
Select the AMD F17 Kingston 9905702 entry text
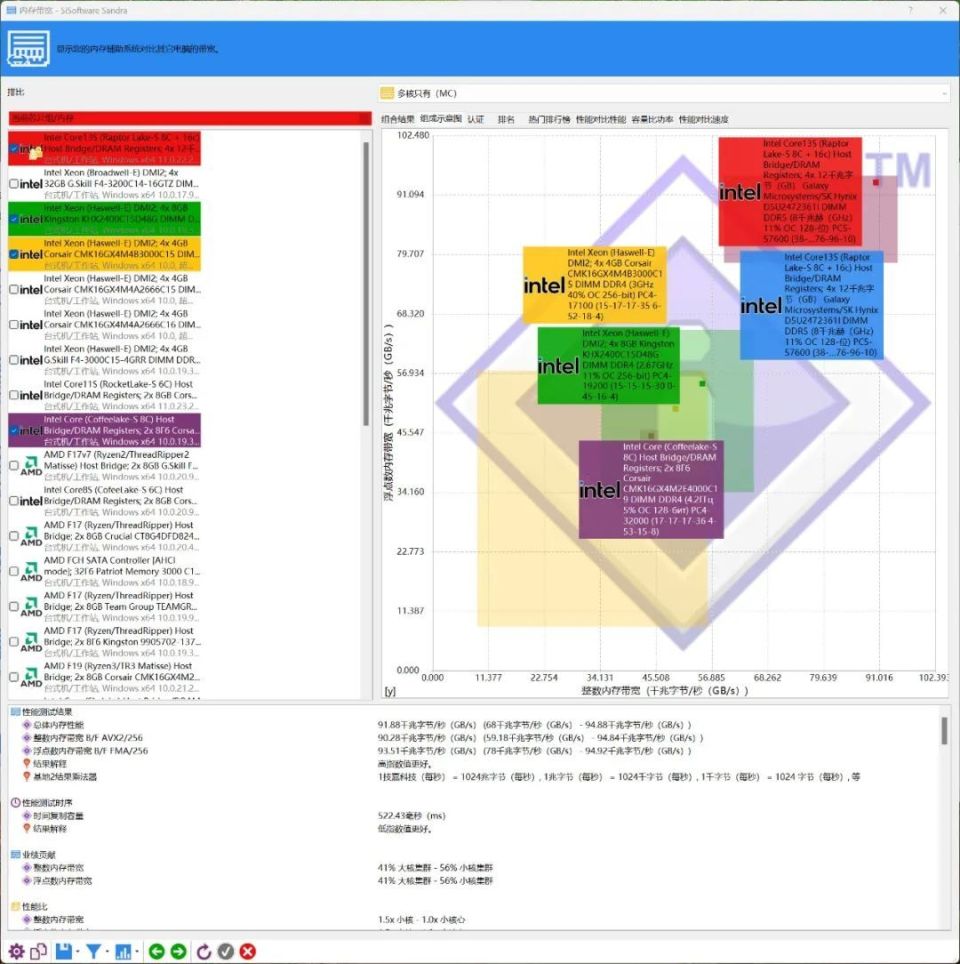click(121, 642)
